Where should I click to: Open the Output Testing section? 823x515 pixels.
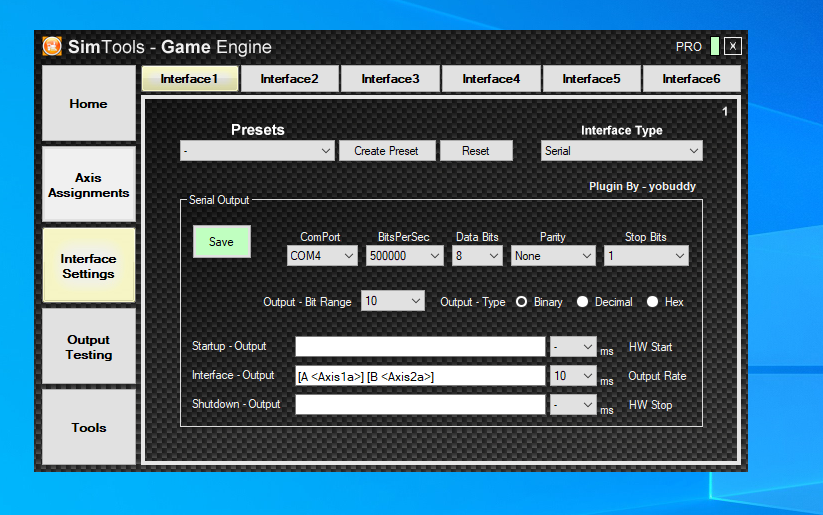pos(89,346)
